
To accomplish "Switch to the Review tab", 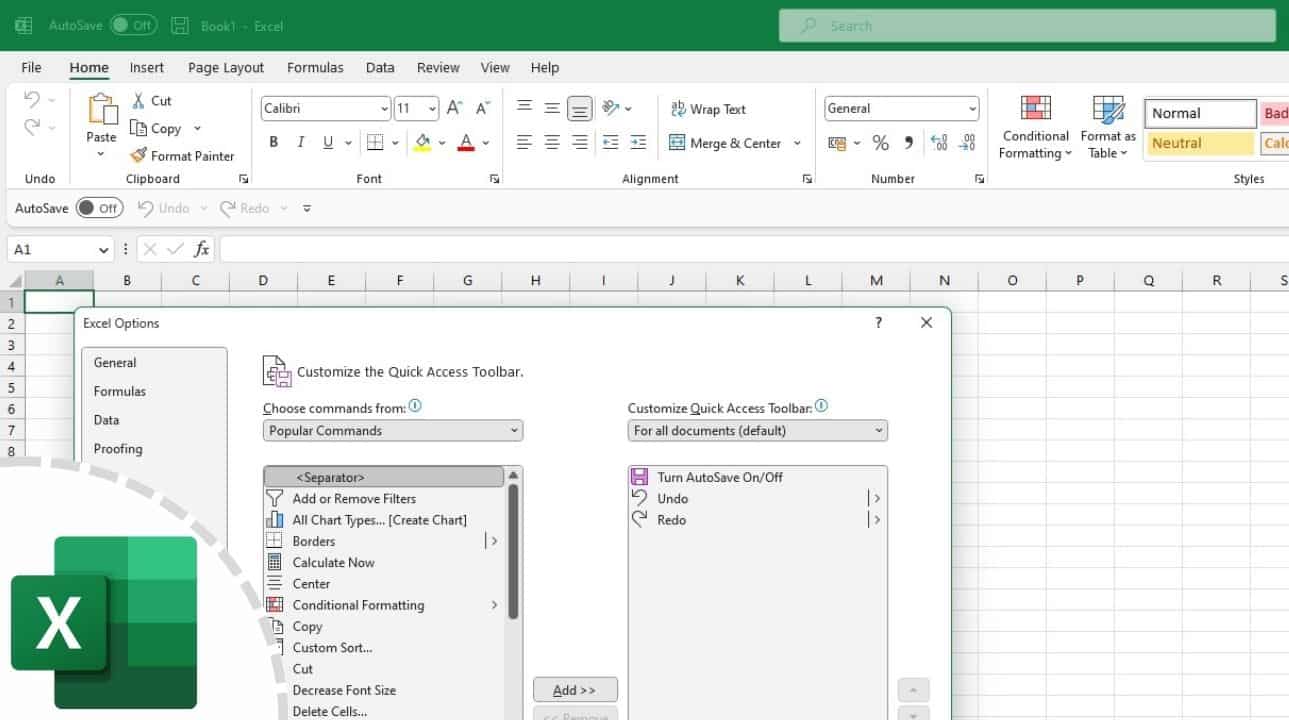I will [438, 68].
